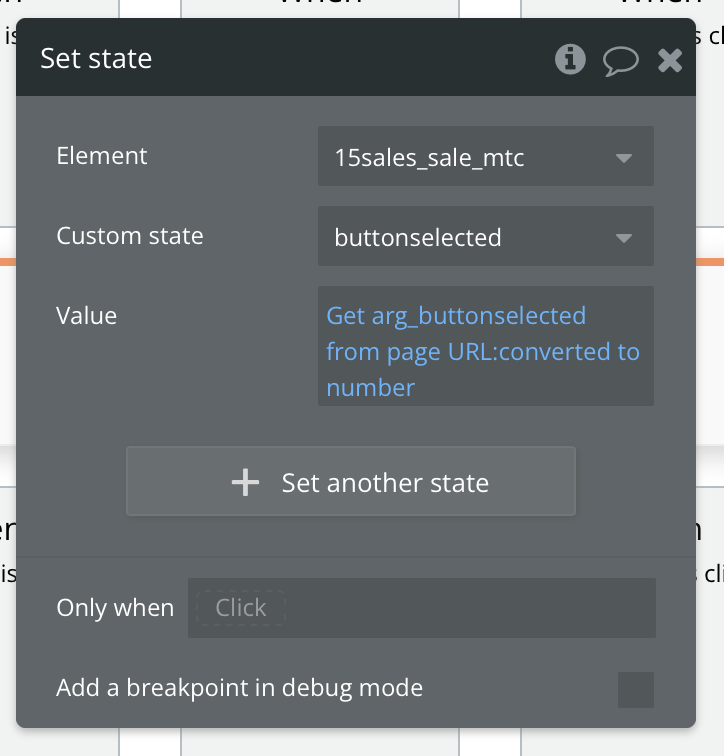Edit the Get arg_buttonselected value expression
Image resolution: width=724 pixels, height=756 pixels.
[456, 316]
